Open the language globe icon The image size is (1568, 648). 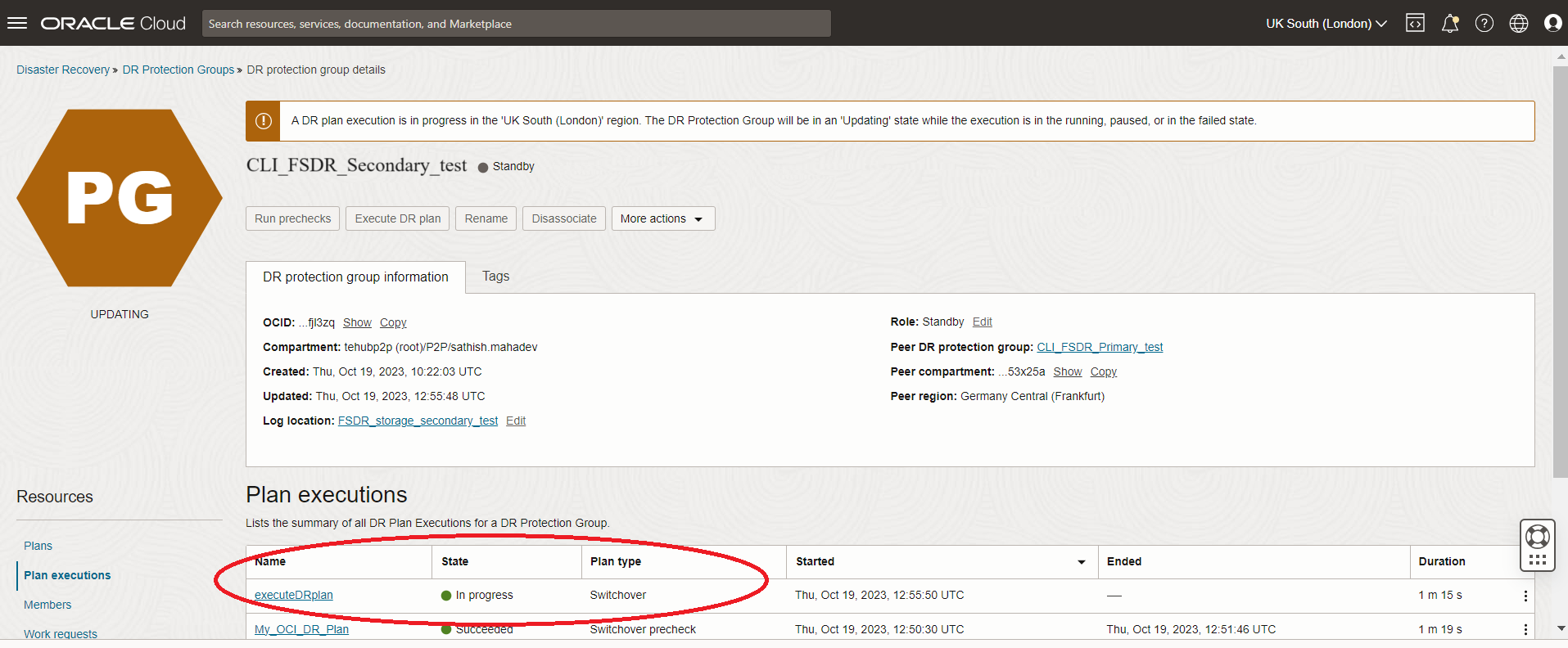click(x=1519, y=23)
